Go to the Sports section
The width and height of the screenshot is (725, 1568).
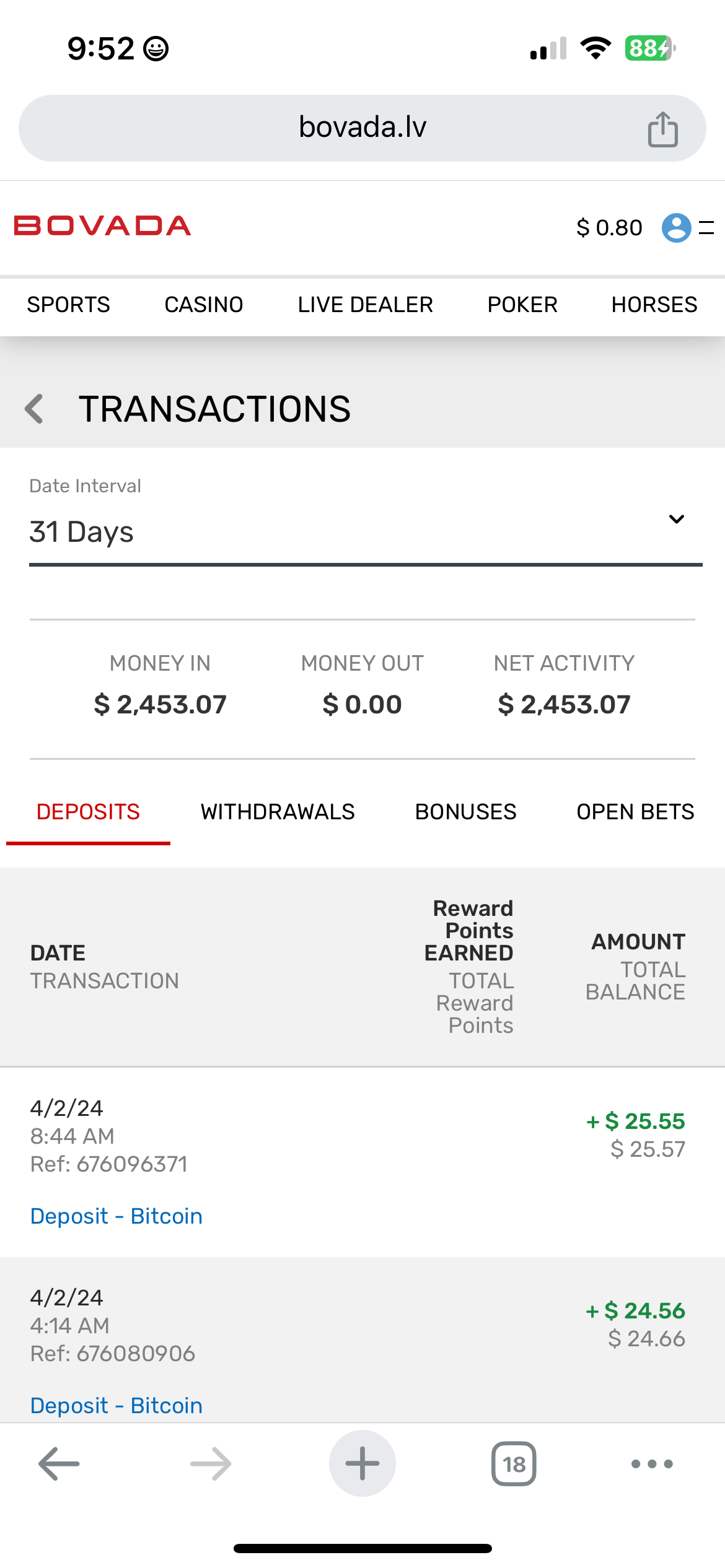(68, 305)
